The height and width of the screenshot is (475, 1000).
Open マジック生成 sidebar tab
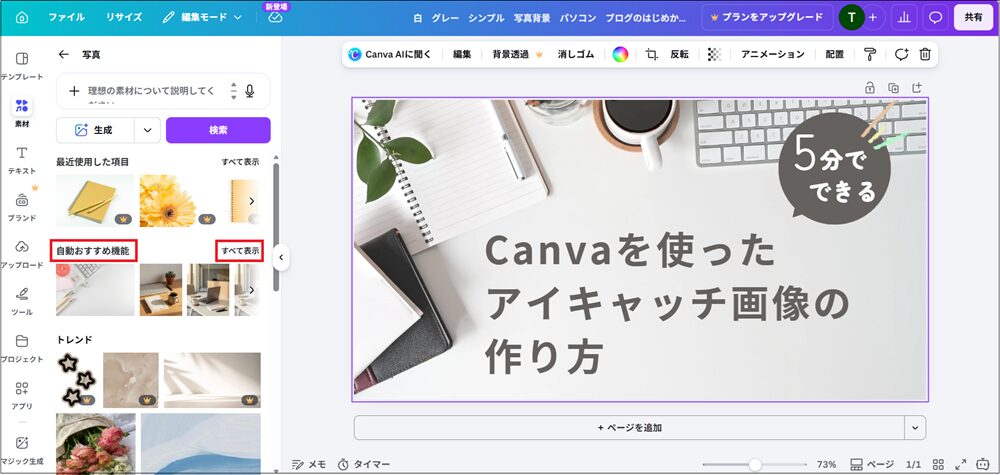(22, 450)
